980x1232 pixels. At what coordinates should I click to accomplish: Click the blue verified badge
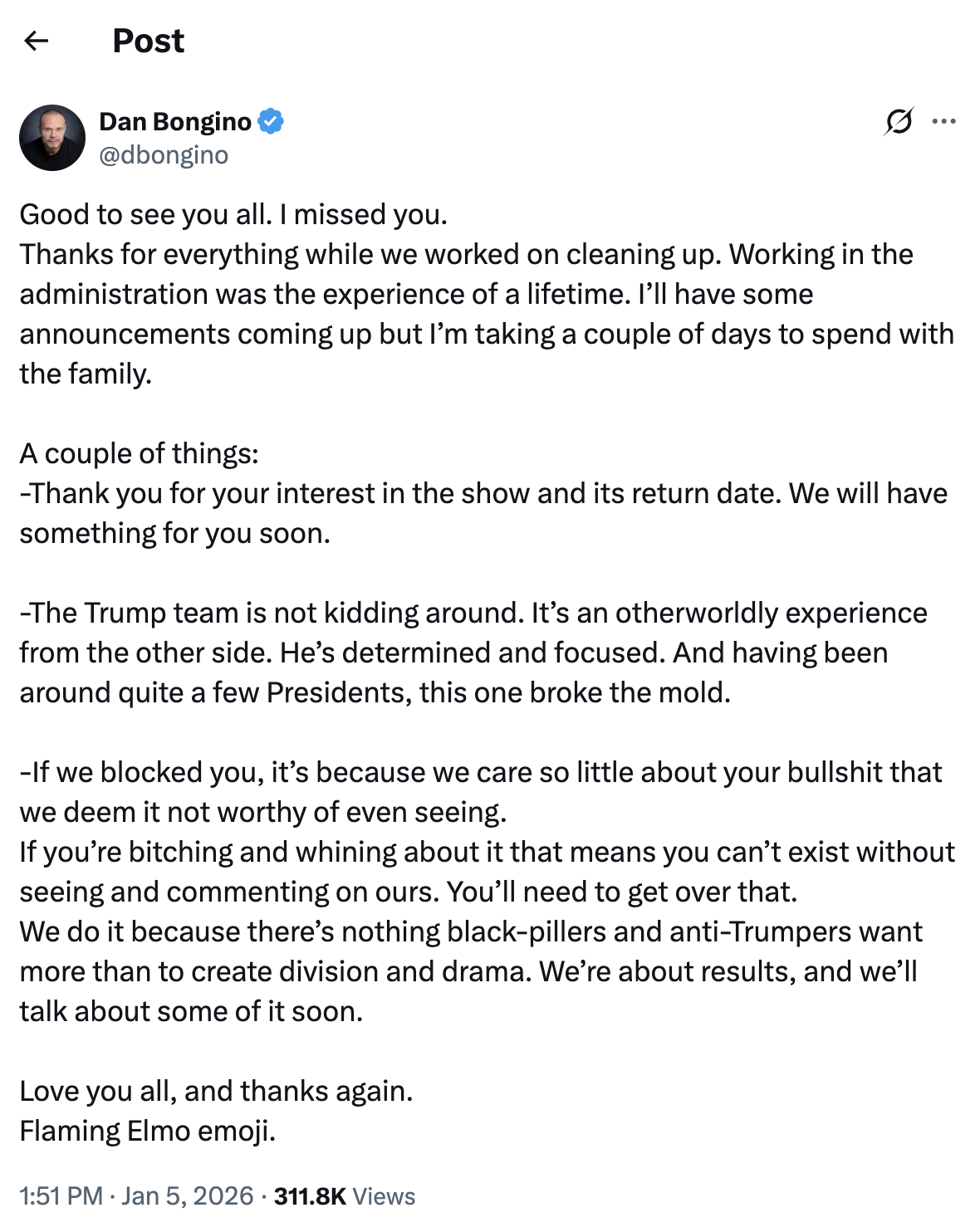pos(271,121)
